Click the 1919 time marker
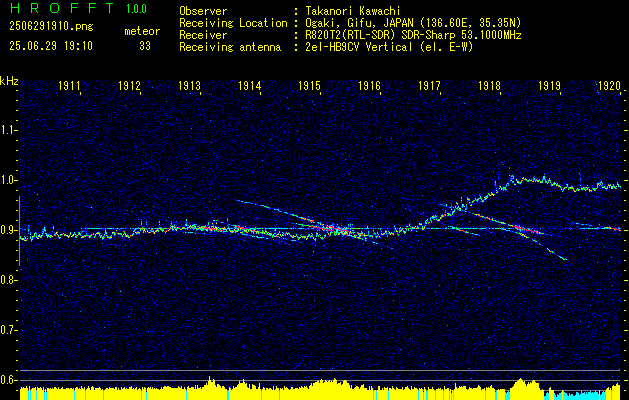 coord(549,86)
